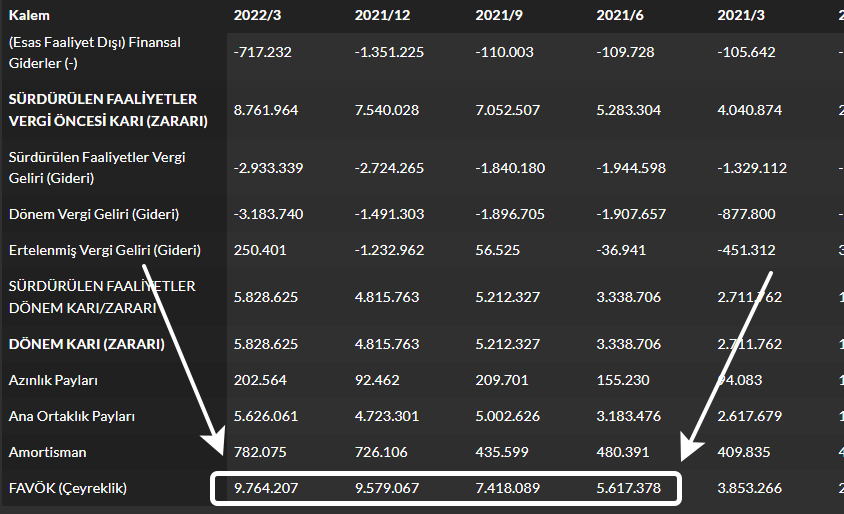Click the Kalem column header

pyautogui.click(x=29, y=16)
